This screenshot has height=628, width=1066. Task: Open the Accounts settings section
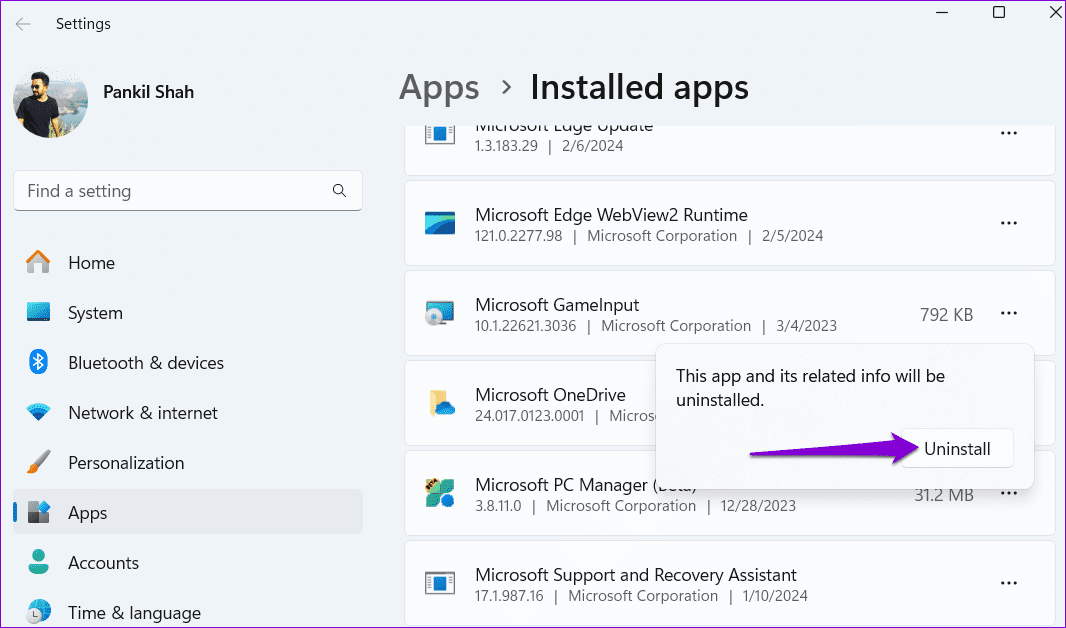103,562
